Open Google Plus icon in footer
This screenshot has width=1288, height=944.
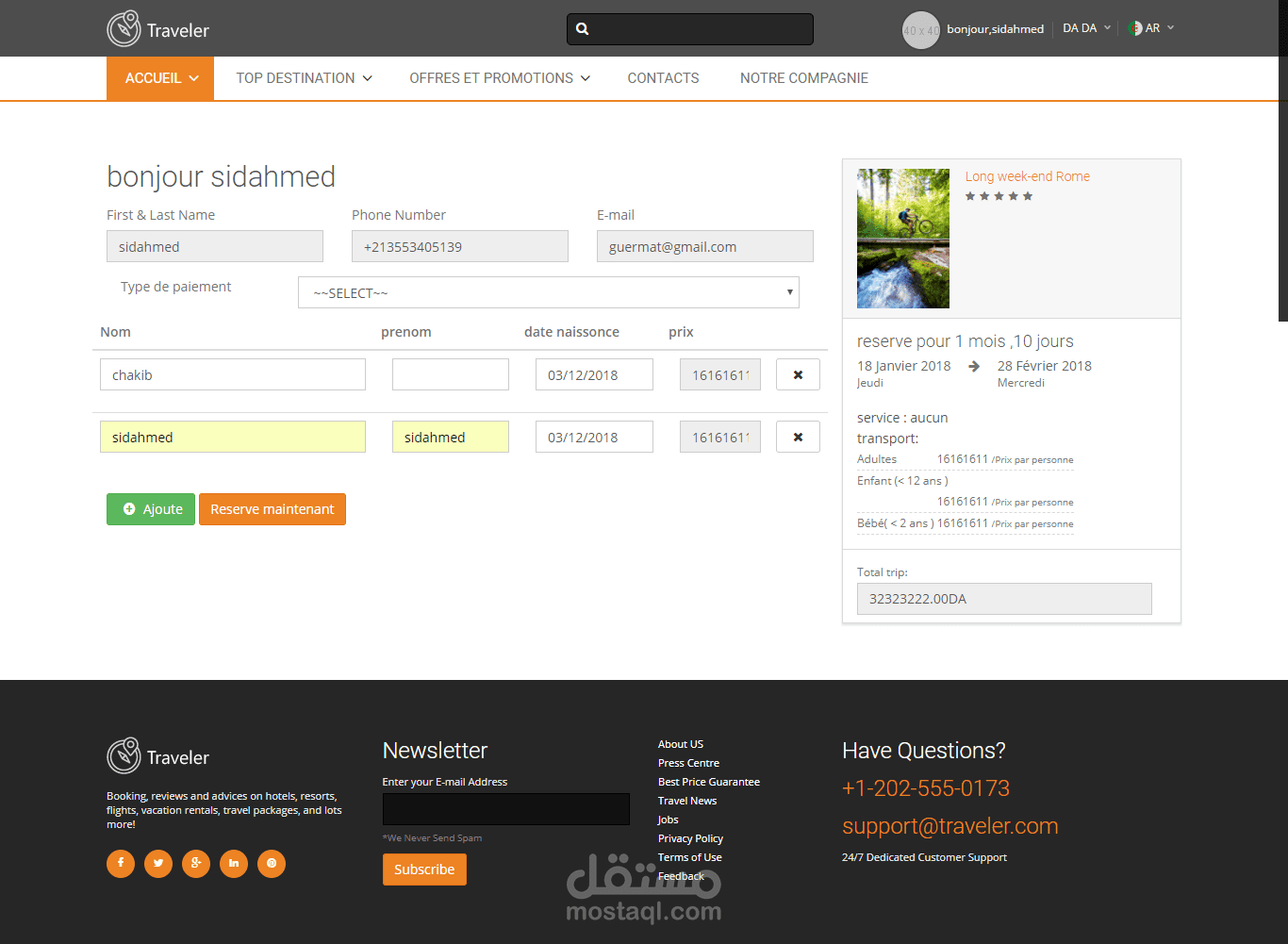196,863
